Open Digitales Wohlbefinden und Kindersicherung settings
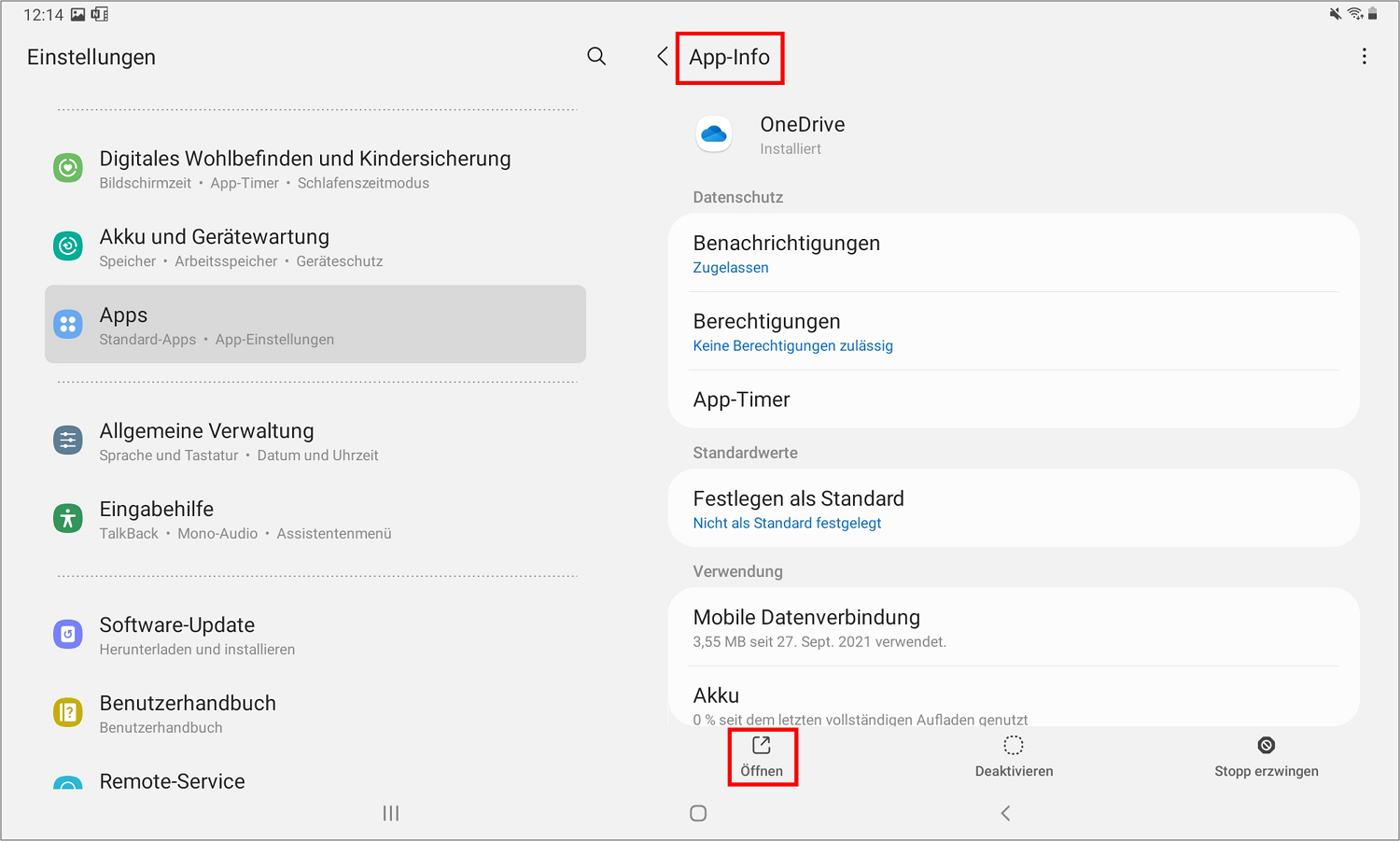 coord(315,169)
